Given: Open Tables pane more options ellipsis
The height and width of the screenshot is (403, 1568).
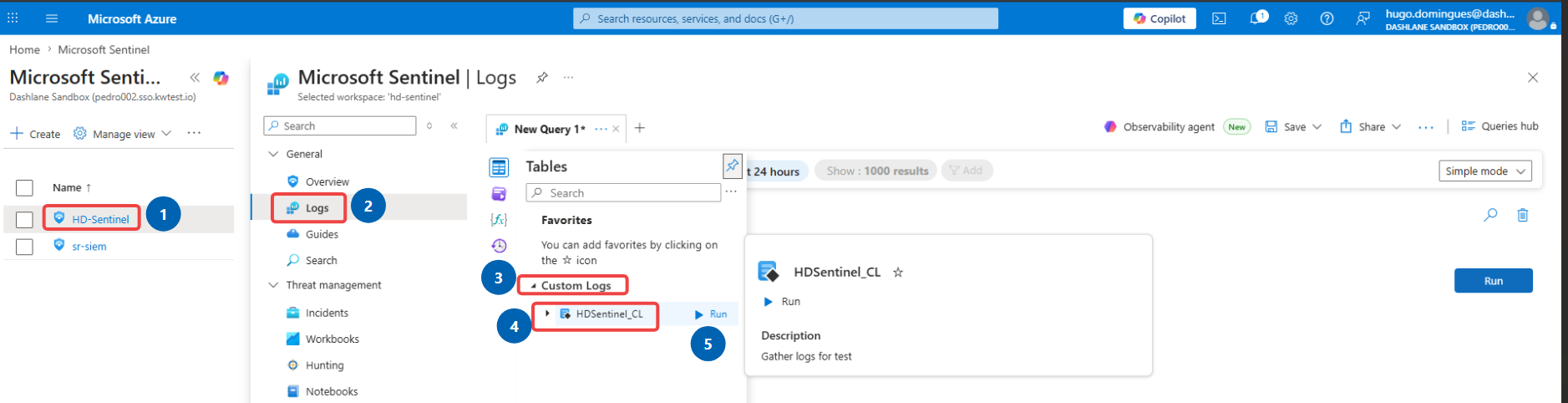Looking at the screenshot, I should [x=731, y=192].
